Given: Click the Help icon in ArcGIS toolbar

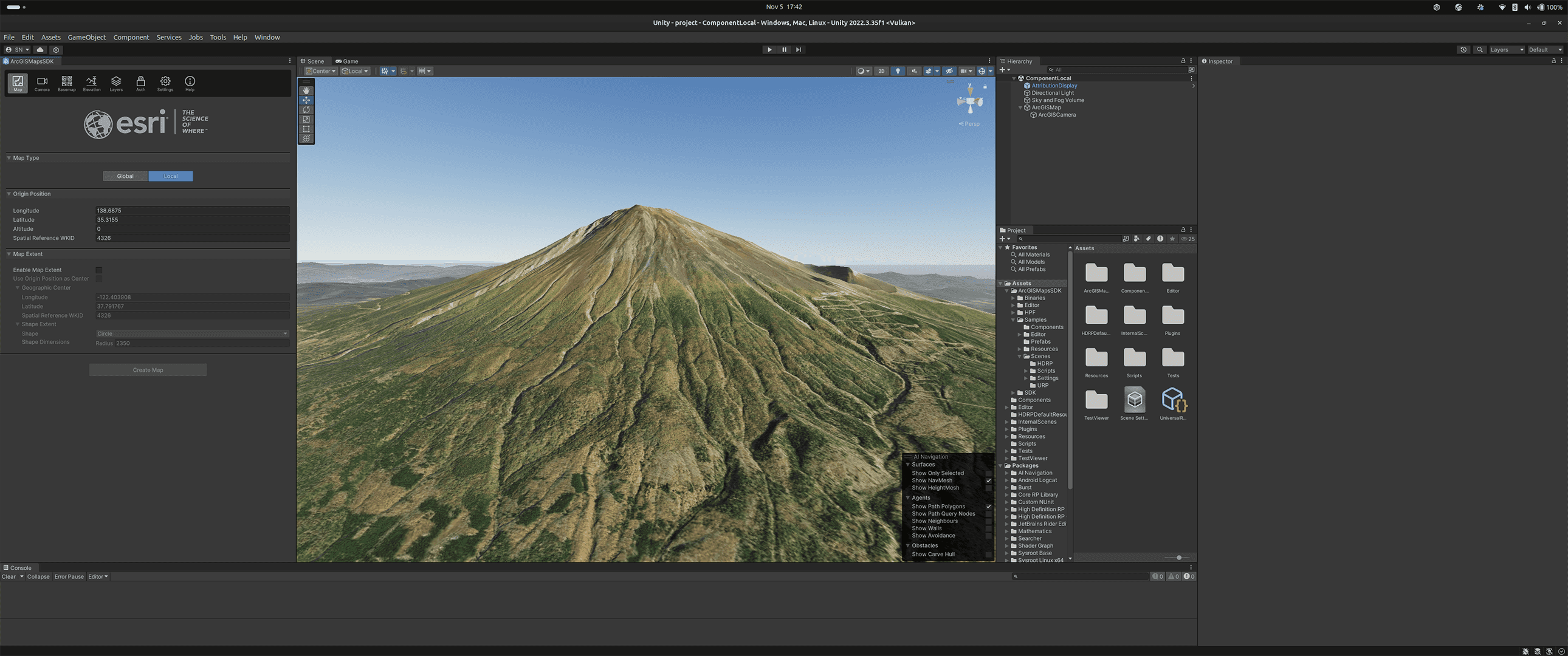Looking at the screenshot, I should click(189, 83).
